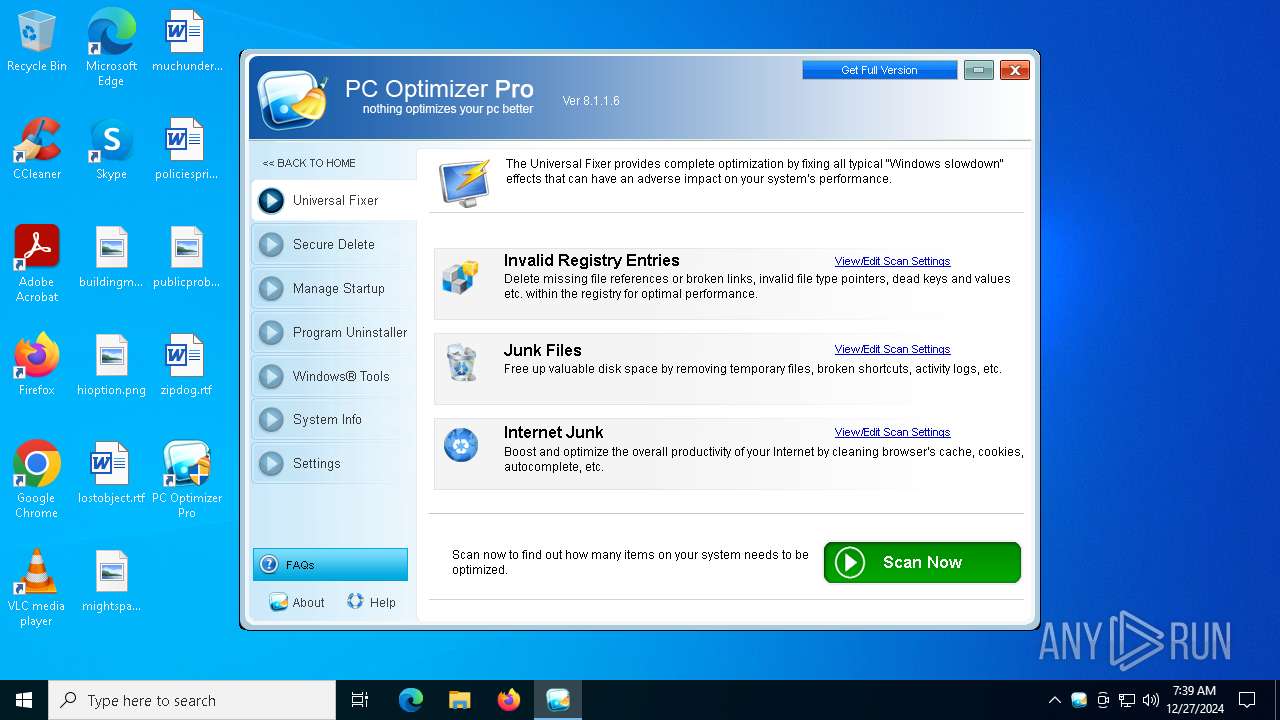Click Get Full Version button
This screenshot has height=720, width=1280.
pos(879,70)
